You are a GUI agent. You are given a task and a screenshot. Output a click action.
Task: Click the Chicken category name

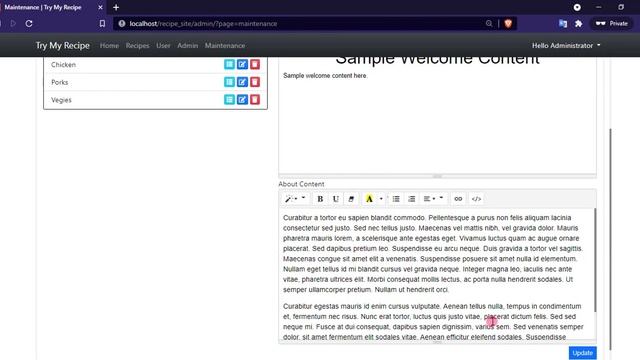click(x=63, y=64)
